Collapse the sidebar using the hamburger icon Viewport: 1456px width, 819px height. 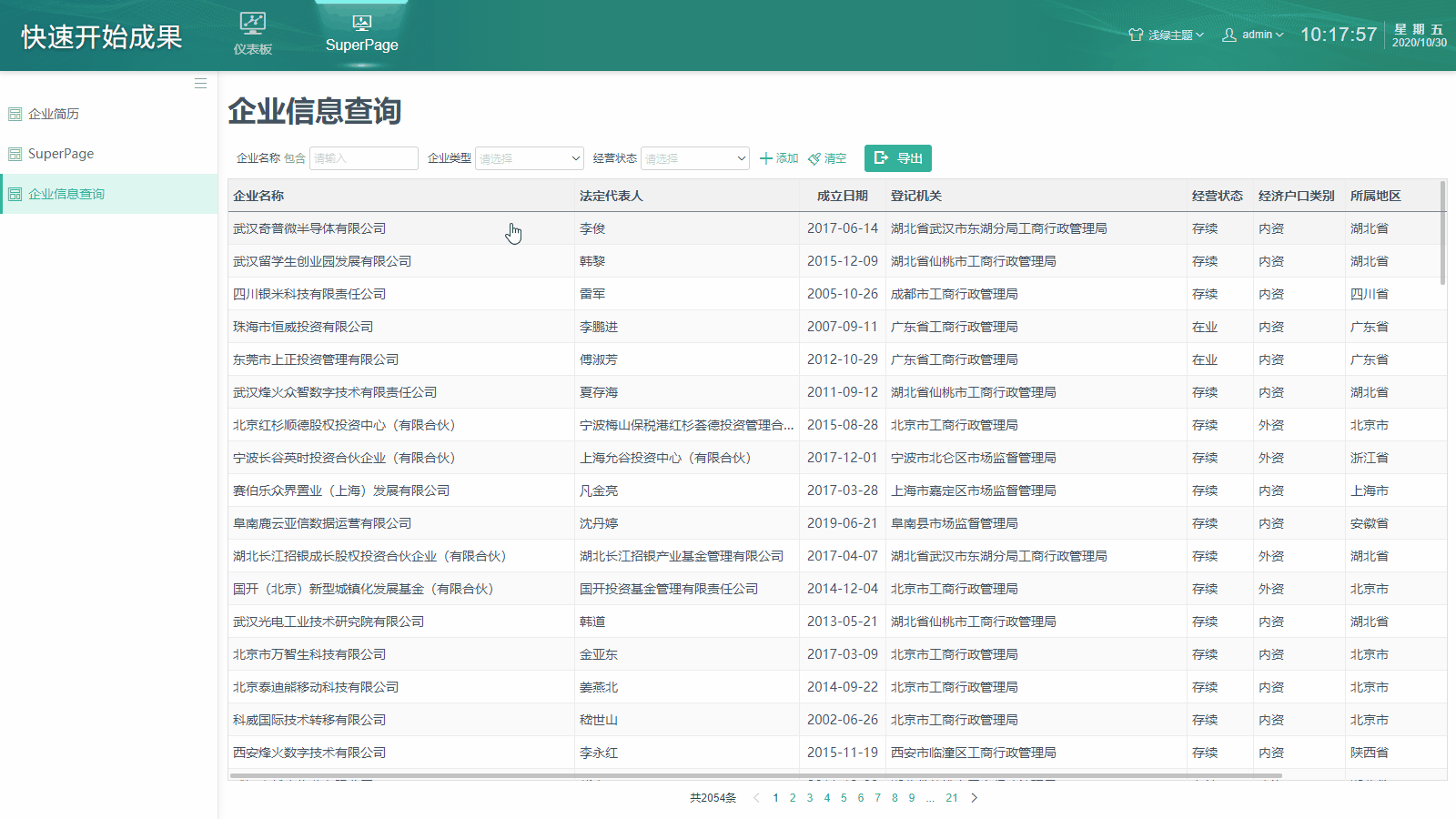pos(200,83)
